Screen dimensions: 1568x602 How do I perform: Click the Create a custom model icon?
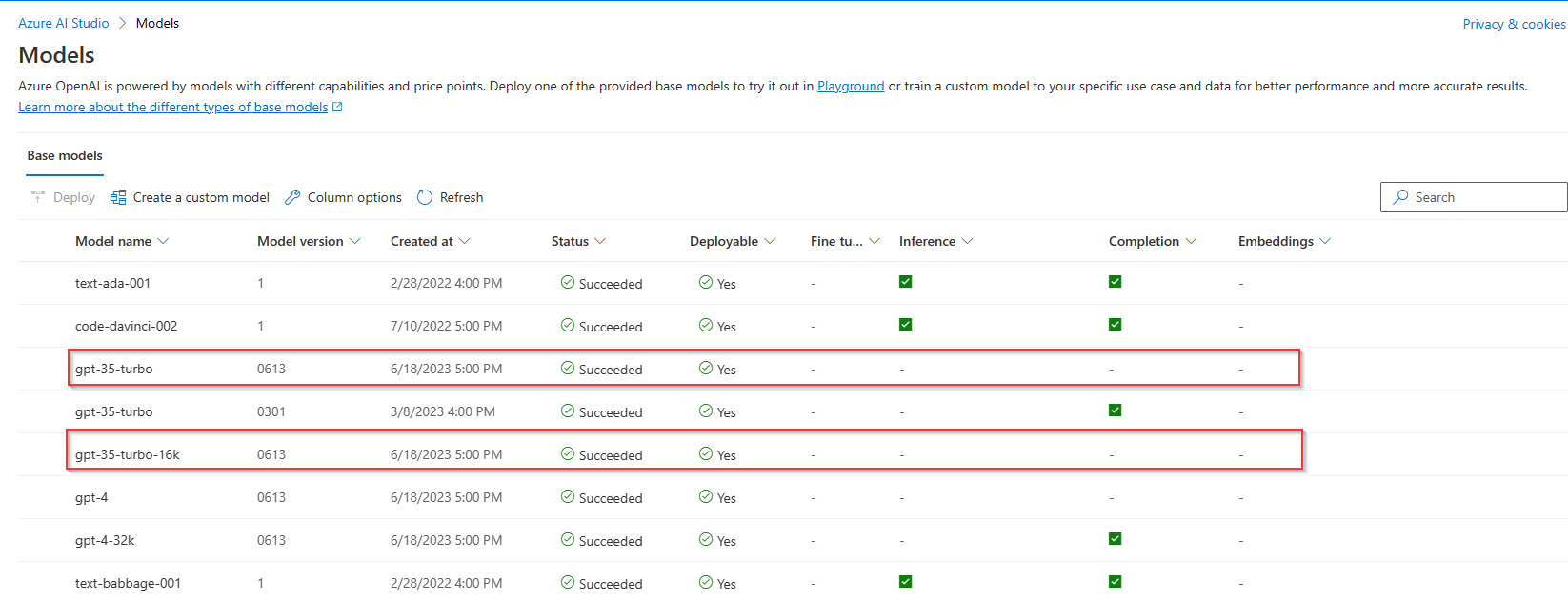click(118, 197)
